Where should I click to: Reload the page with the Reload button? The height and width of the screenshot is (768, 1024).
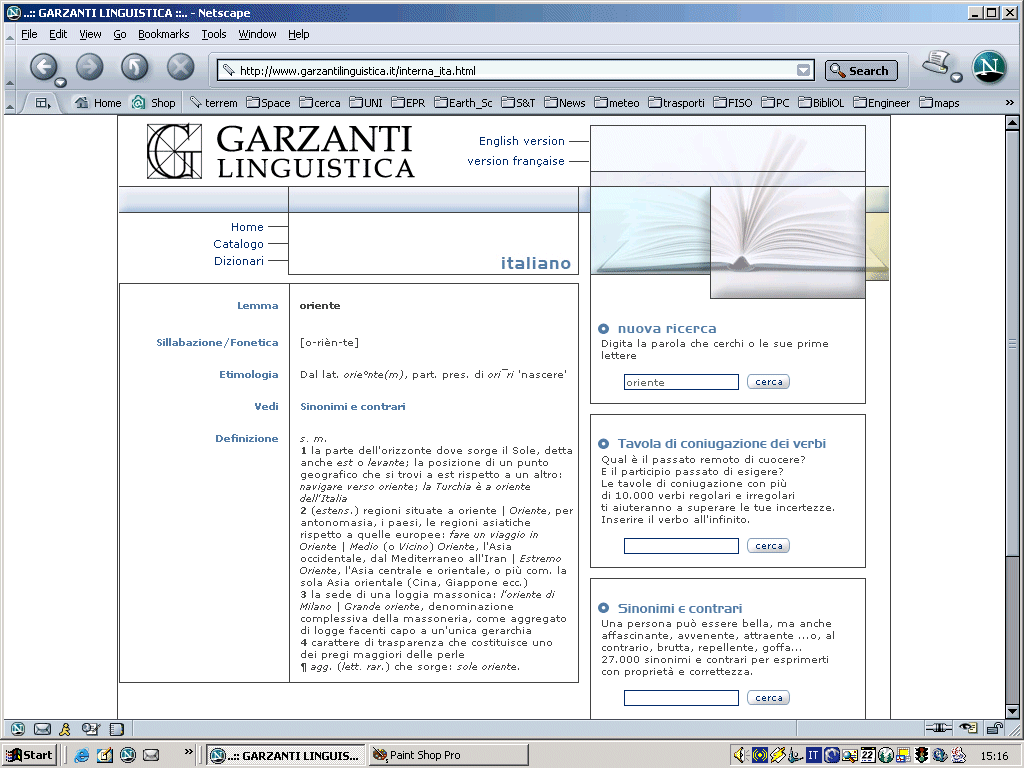[x=135, y=67]
